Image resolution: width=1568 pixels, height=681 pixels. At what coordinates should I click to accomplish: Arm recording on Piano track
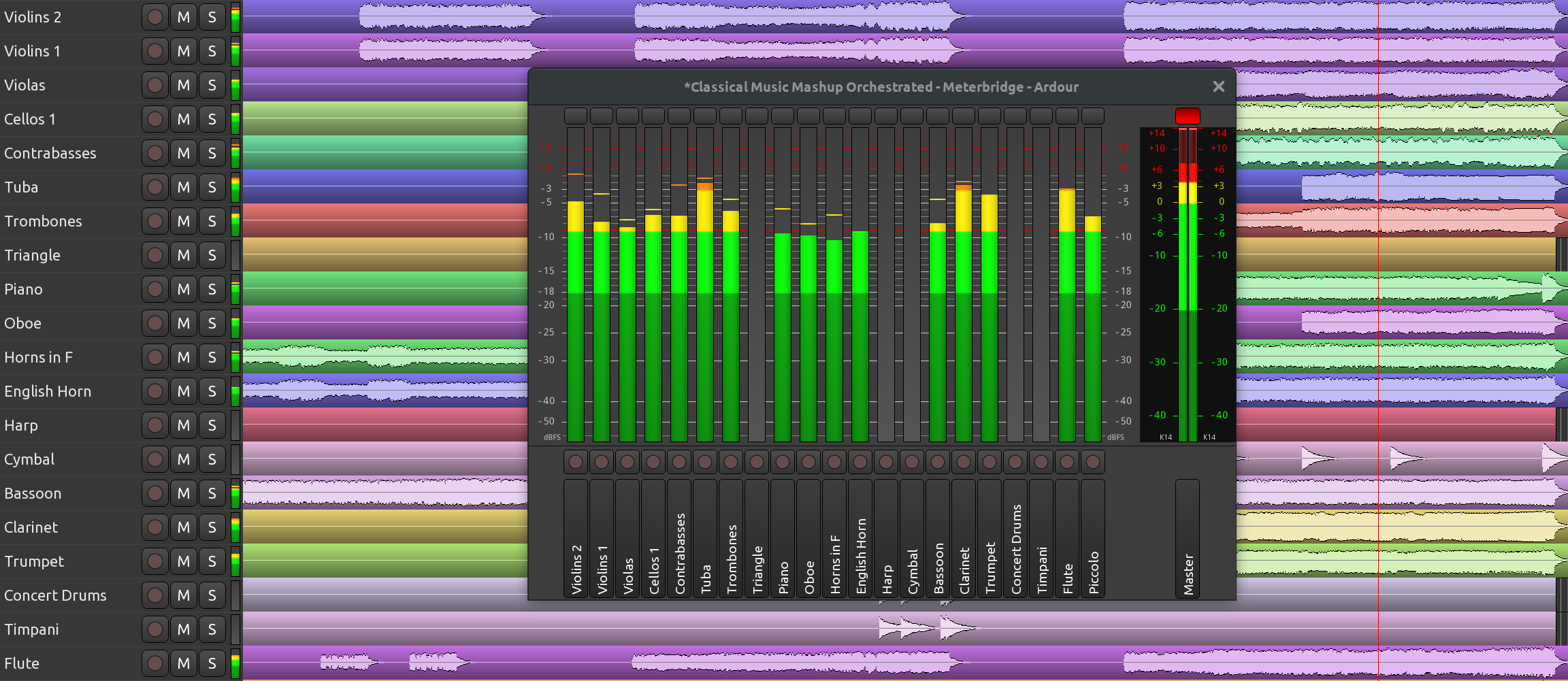click(x=155, y=289)
